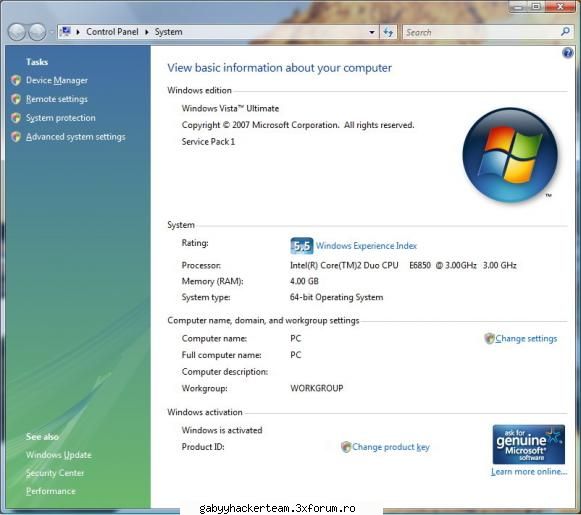Click the Forward navigation arrow button
581x515 pixels.
[x=37, y=32]
